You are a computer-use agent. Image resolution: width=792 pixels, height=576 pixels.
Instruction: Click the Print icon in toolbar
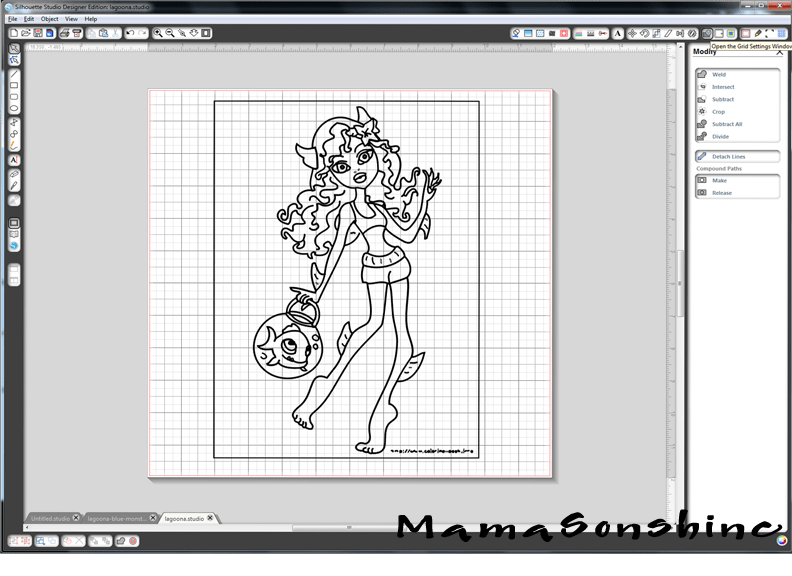pos(64,33)
